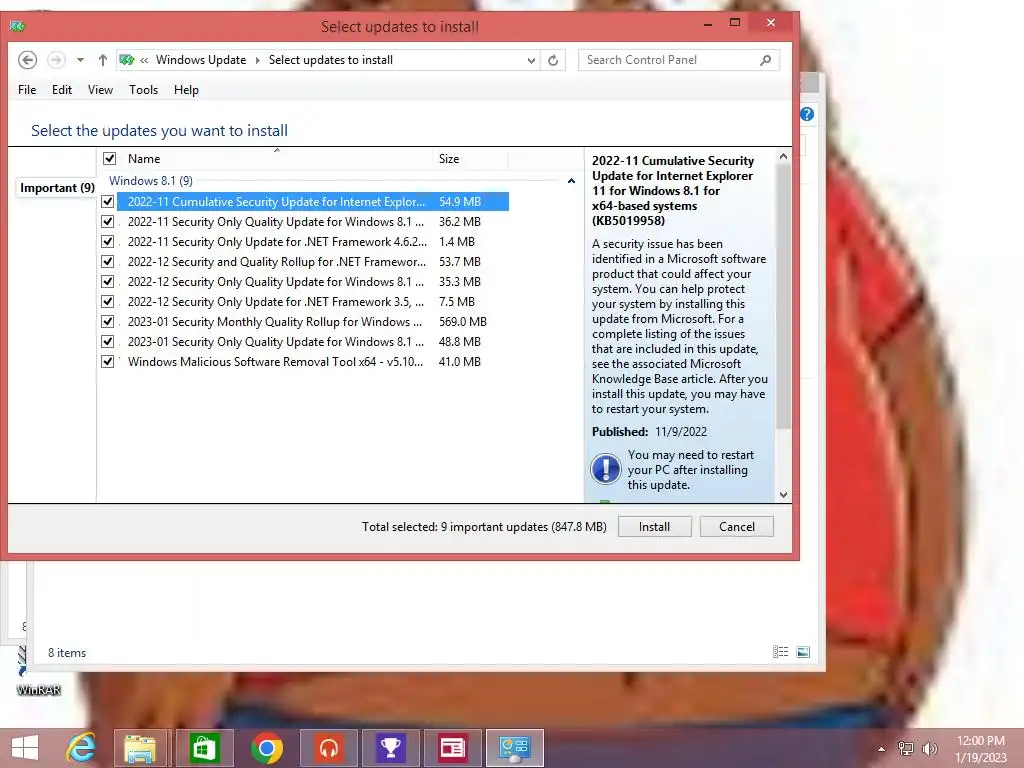This screenshot has height=768, width=1024.
Task: Open the volume speaker tray icon
Action: (929, 749)
